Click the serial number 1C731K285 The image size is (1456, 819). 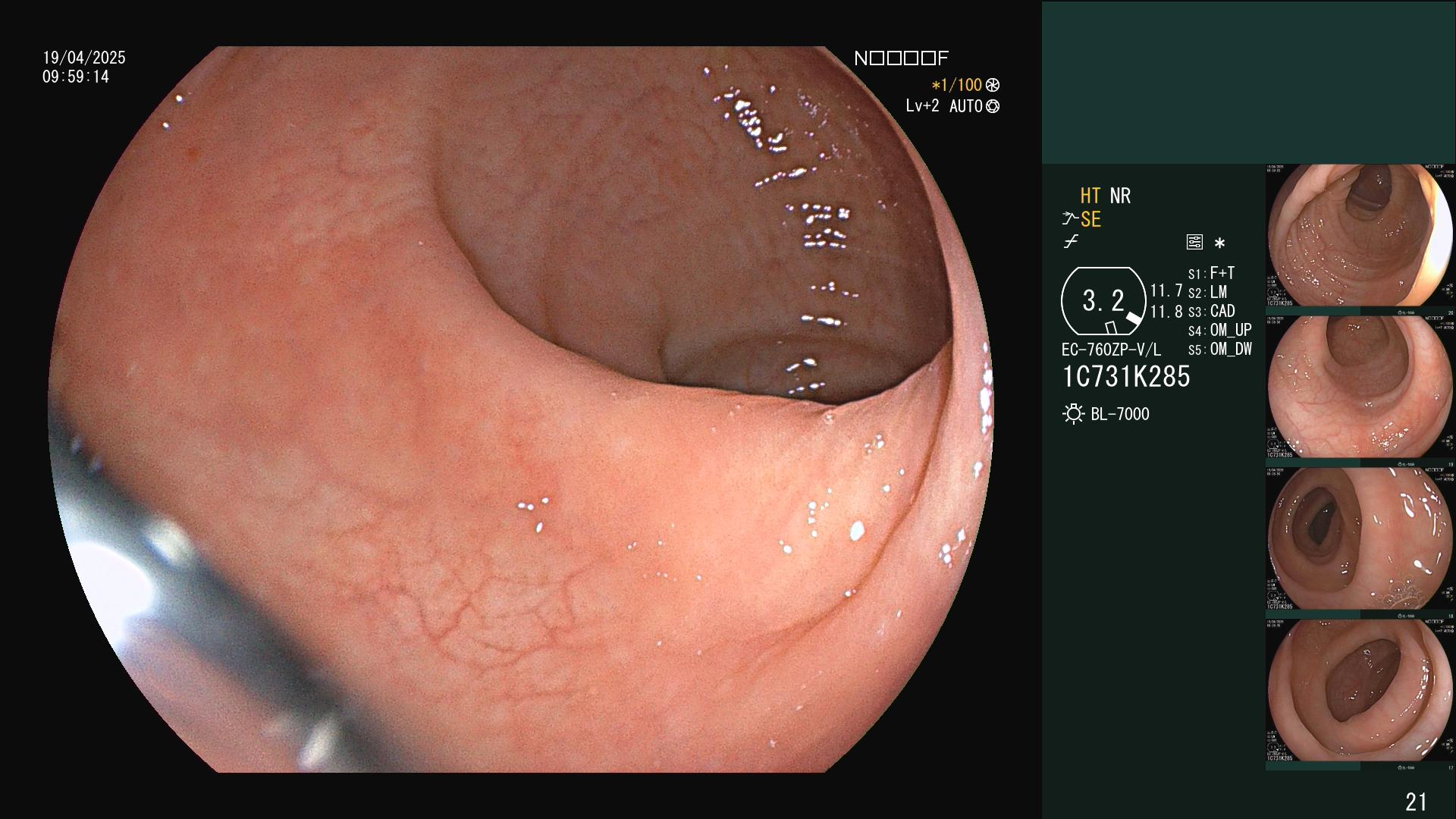tap(1126, 376)
